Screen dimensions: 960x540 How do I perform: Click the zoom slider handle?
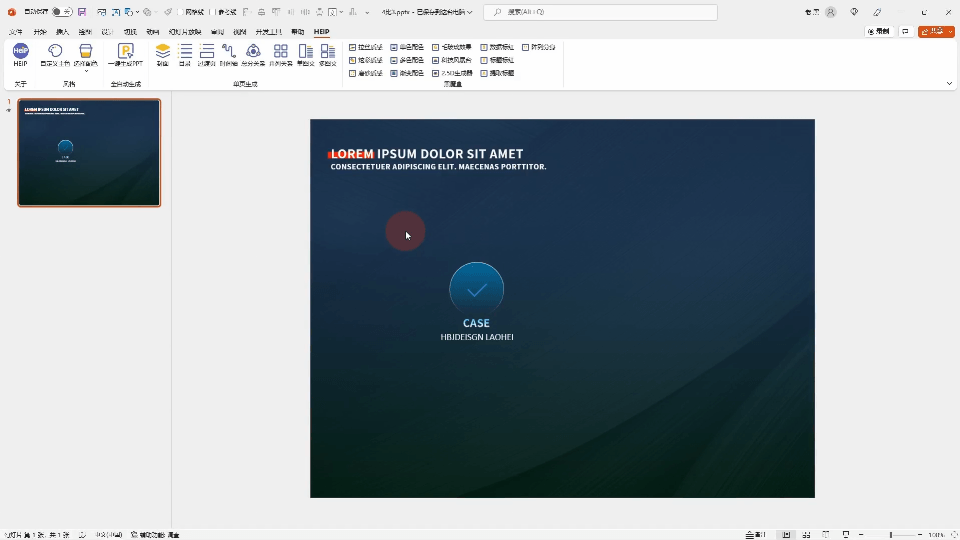click(x=891, y=534)
